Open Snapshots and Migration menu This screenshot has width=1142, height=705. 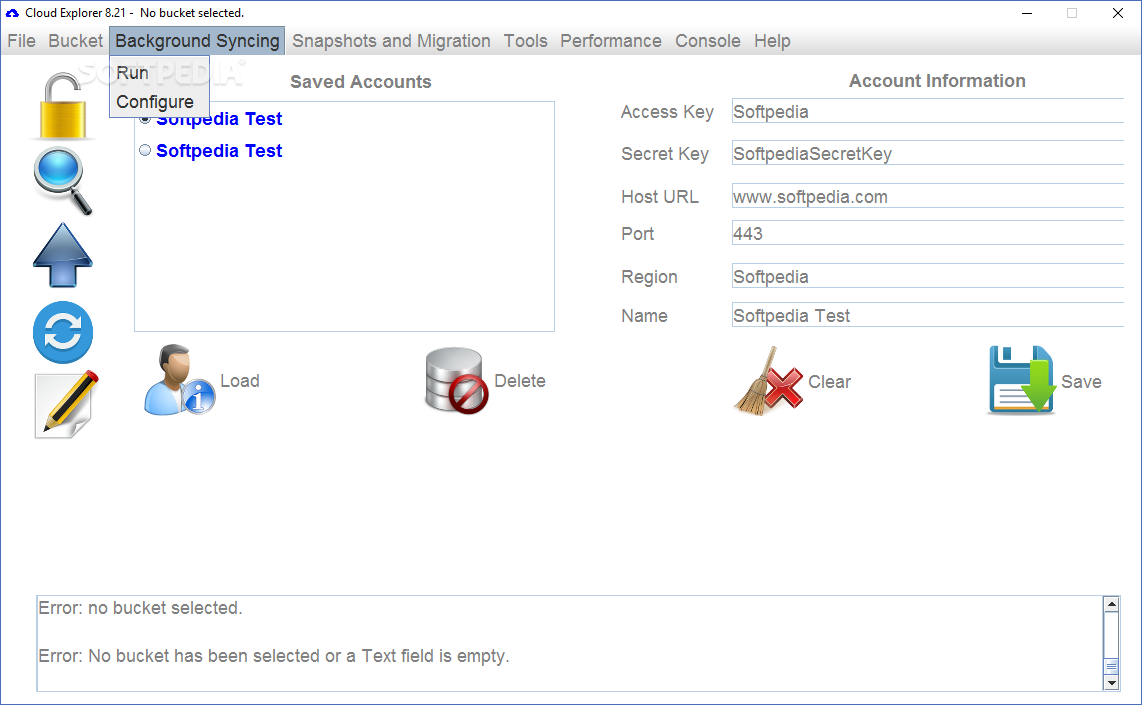point(391,41)
